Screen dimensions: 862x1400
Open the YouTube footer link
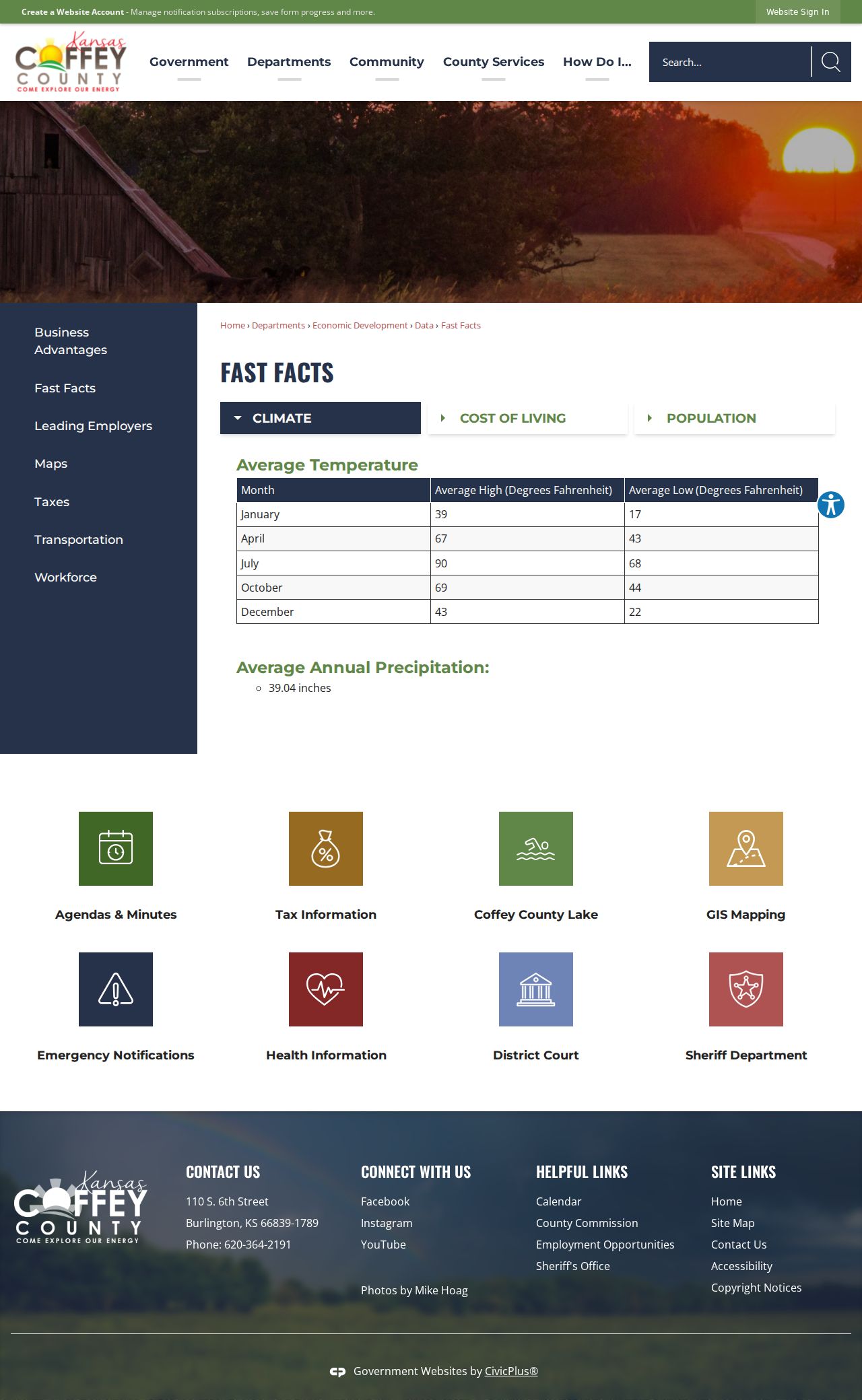click(383, 1245)
